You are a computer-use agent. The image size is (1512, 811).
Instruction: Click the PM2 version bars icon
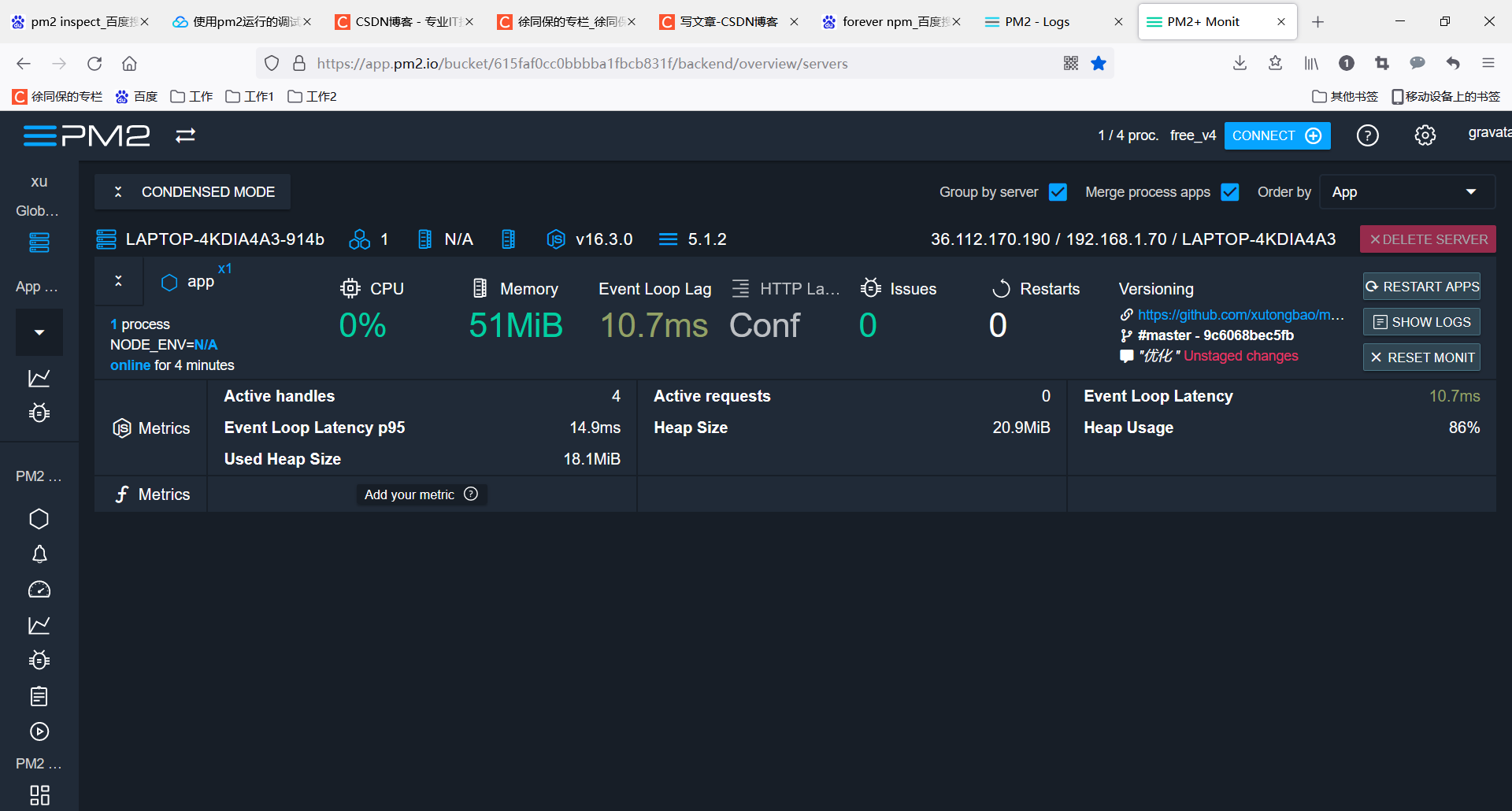pos(668,239)
